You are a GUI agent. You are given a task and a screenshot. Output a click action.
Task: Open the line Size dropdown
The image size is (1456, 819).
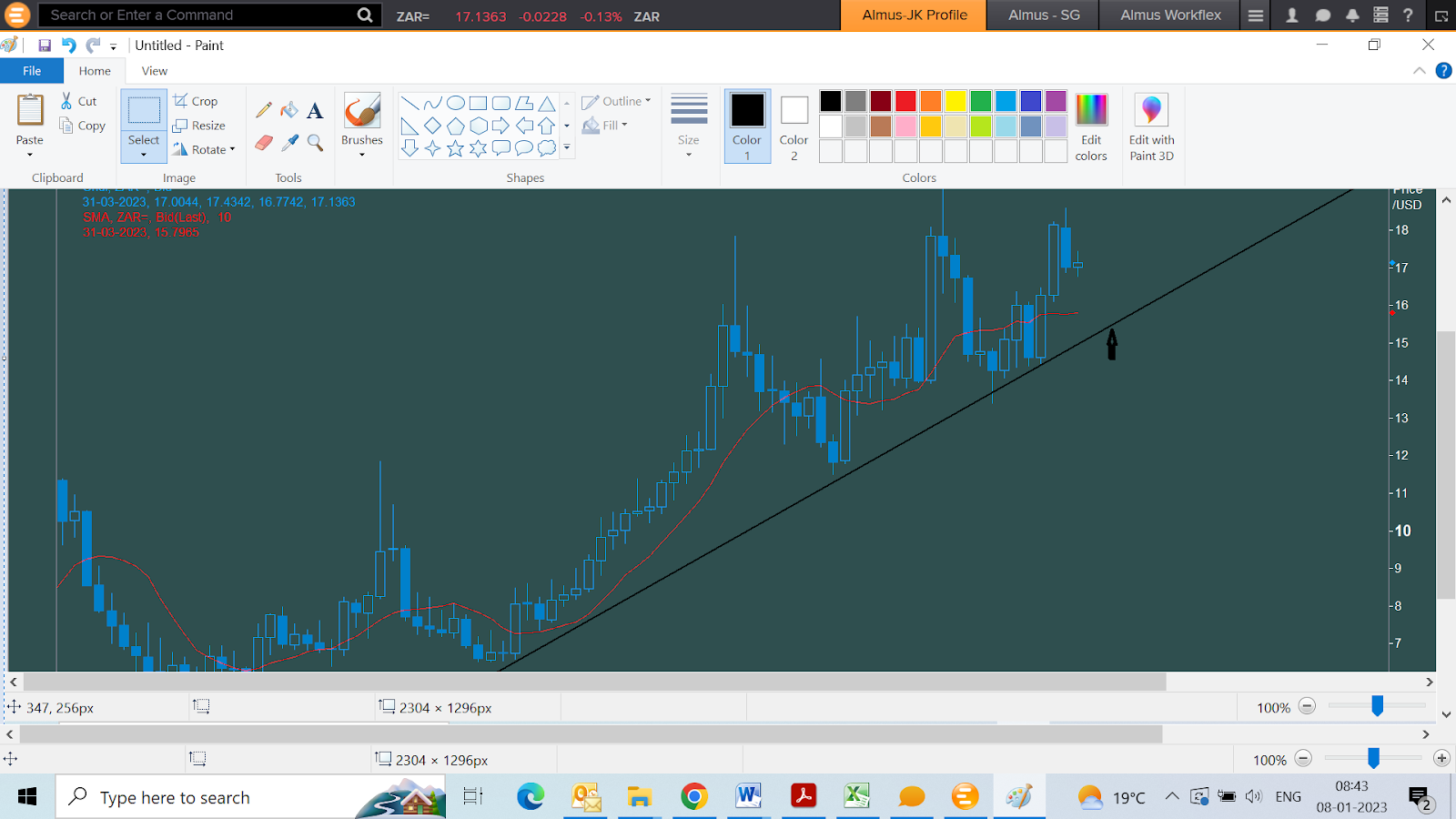(689, 126)
